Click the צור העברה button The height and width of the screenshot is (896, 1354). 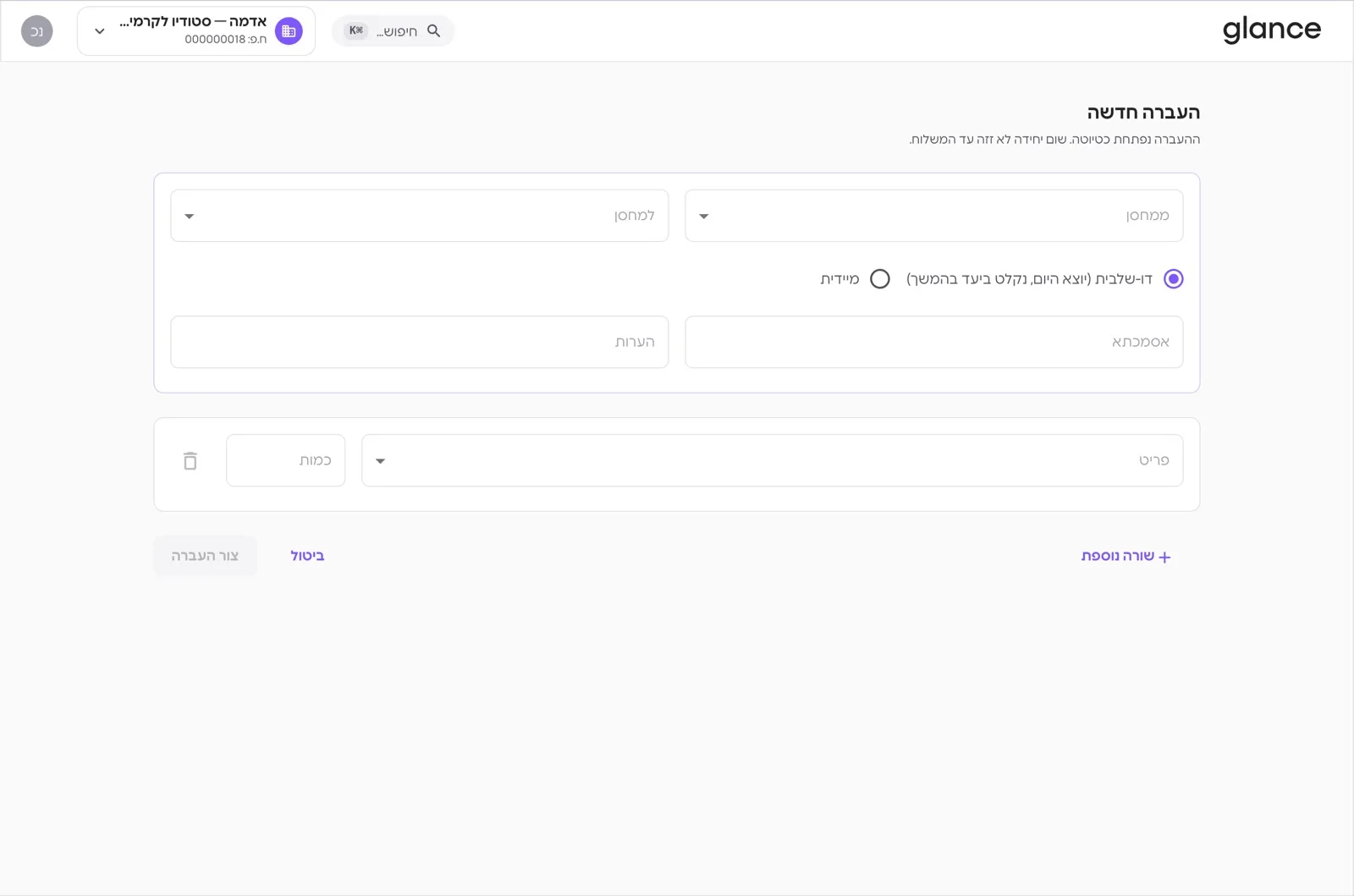(205, 556)
